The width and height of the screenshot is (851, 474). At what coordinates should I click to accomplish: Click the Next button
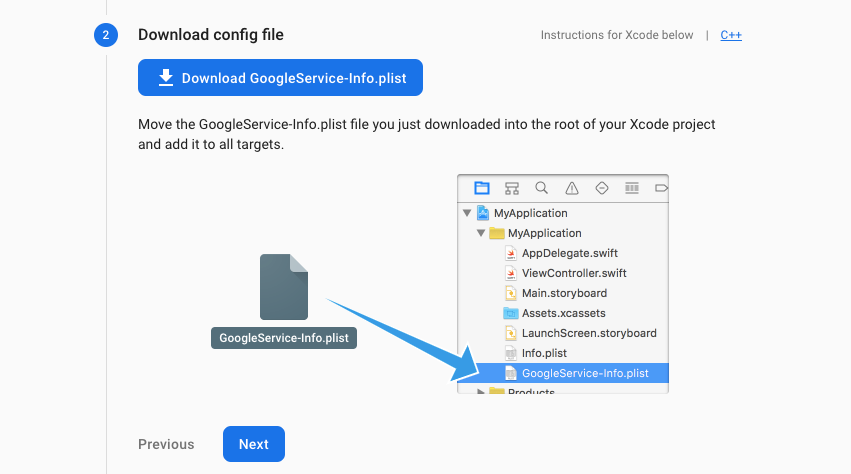[253, 444]
